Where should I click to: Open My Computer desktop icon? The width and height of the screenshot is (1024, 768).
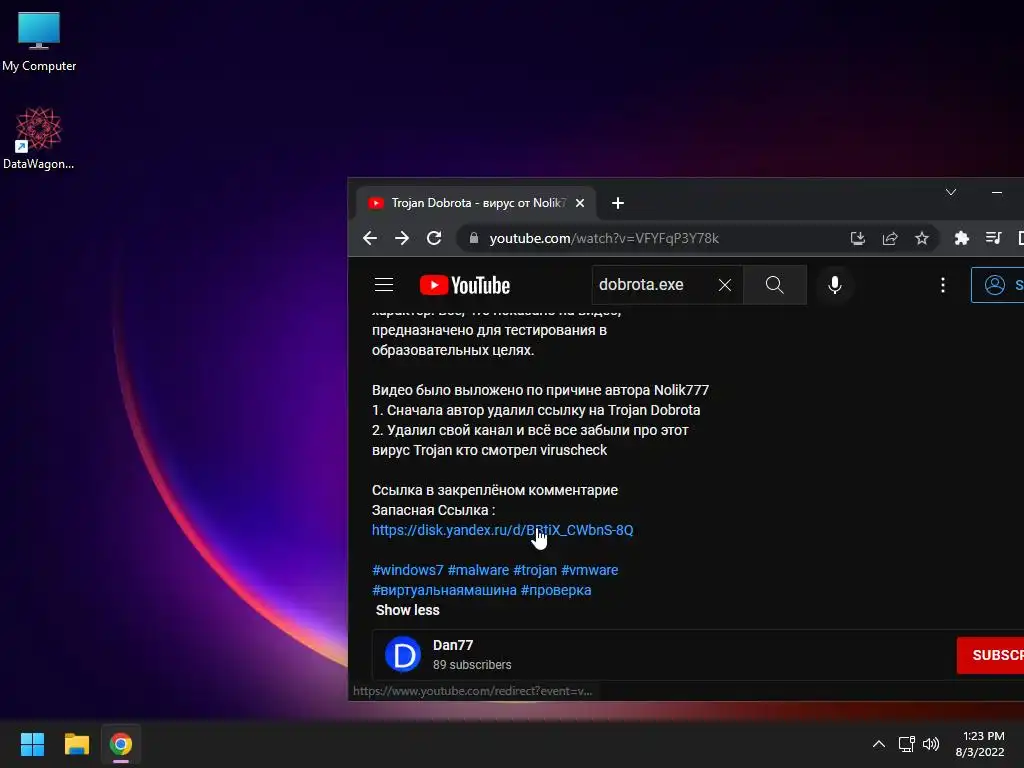click(39, 42)
